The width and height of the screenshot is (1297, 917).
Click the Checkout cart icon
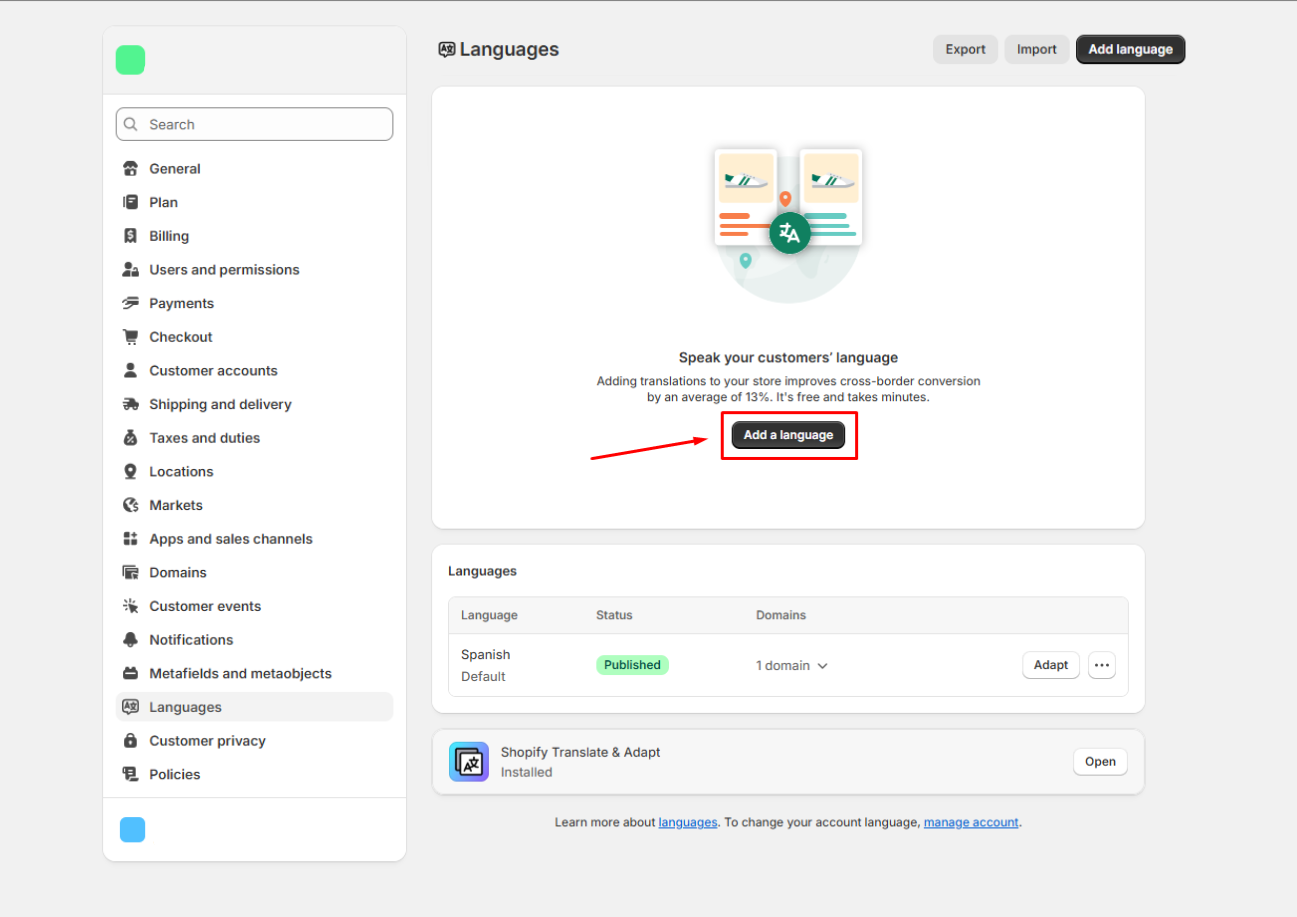click(x=130, y=337)
